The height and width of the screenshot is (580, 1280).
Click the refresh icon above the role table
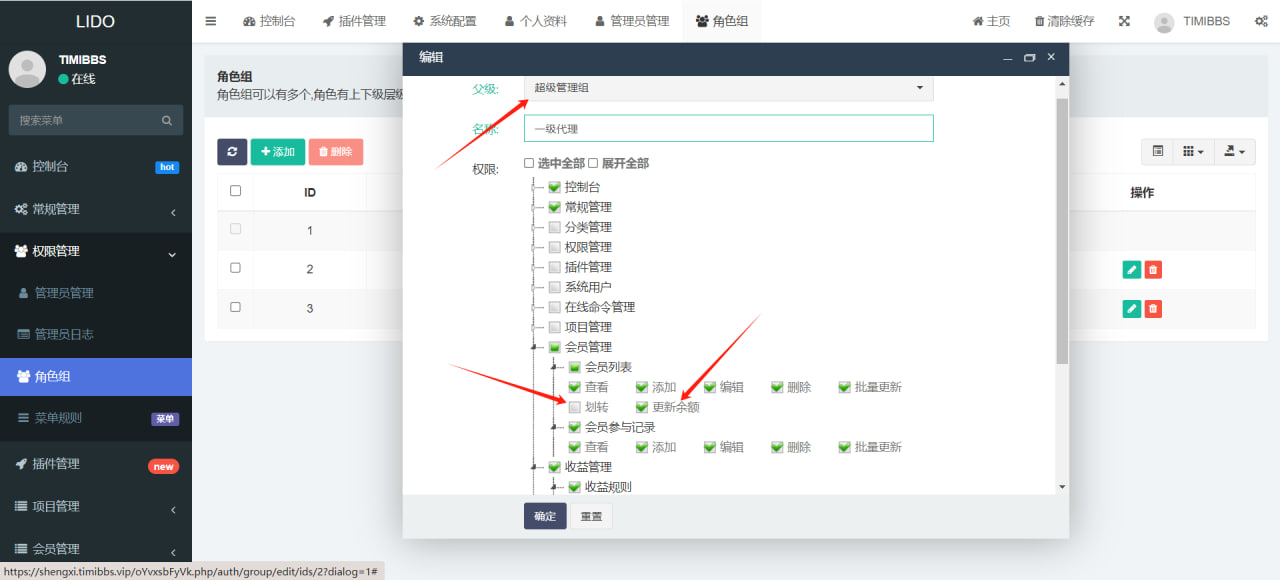coord(233,151)
